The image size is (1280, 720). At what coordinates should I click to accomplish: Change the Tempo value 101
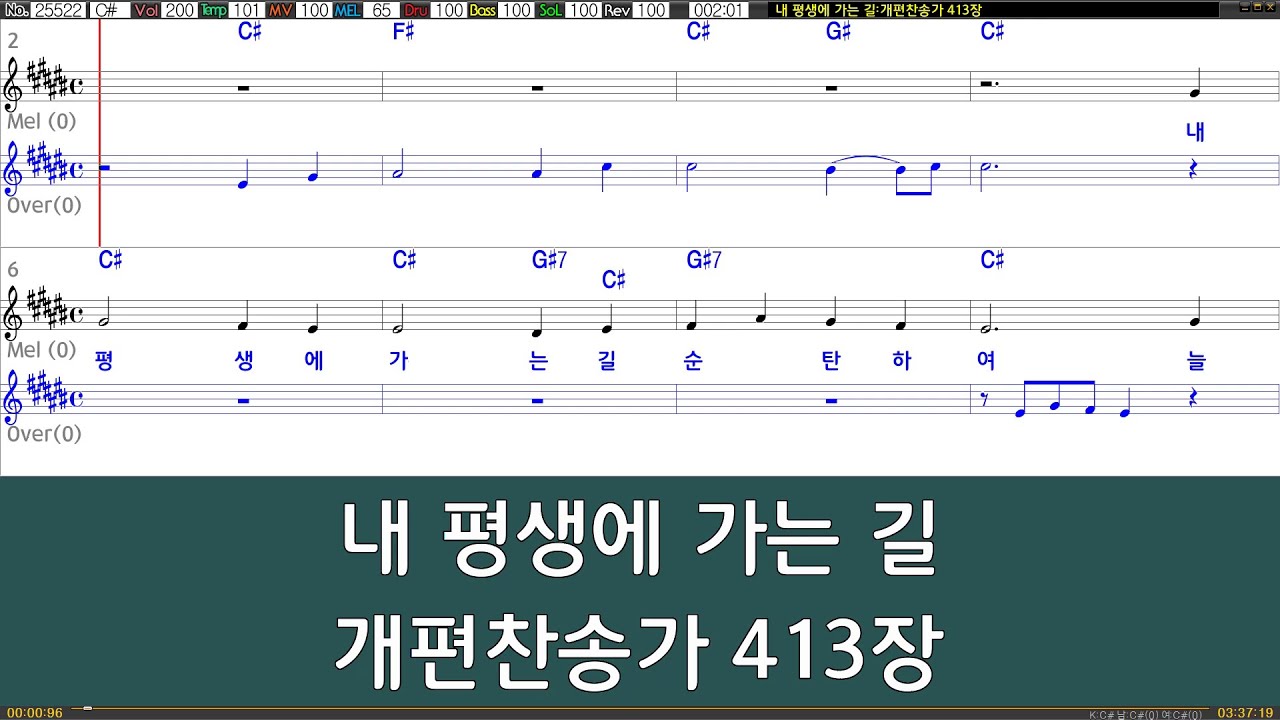click(247, 10)
